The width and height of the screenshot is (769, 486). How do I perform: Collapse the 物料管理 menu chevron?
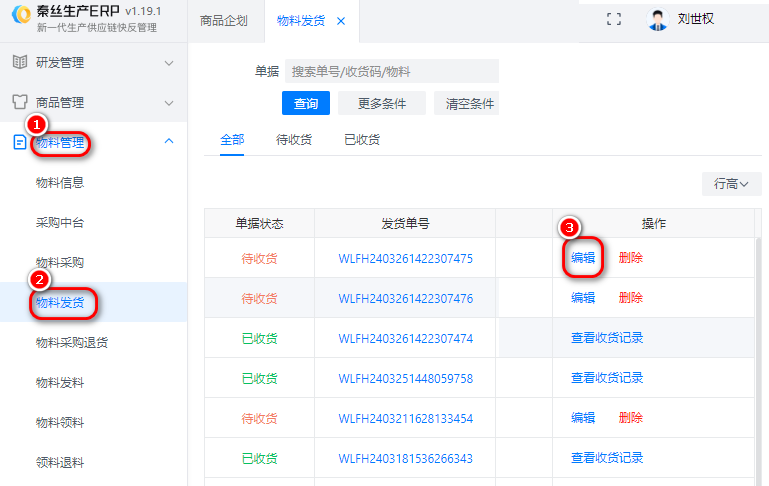[169, 142]
